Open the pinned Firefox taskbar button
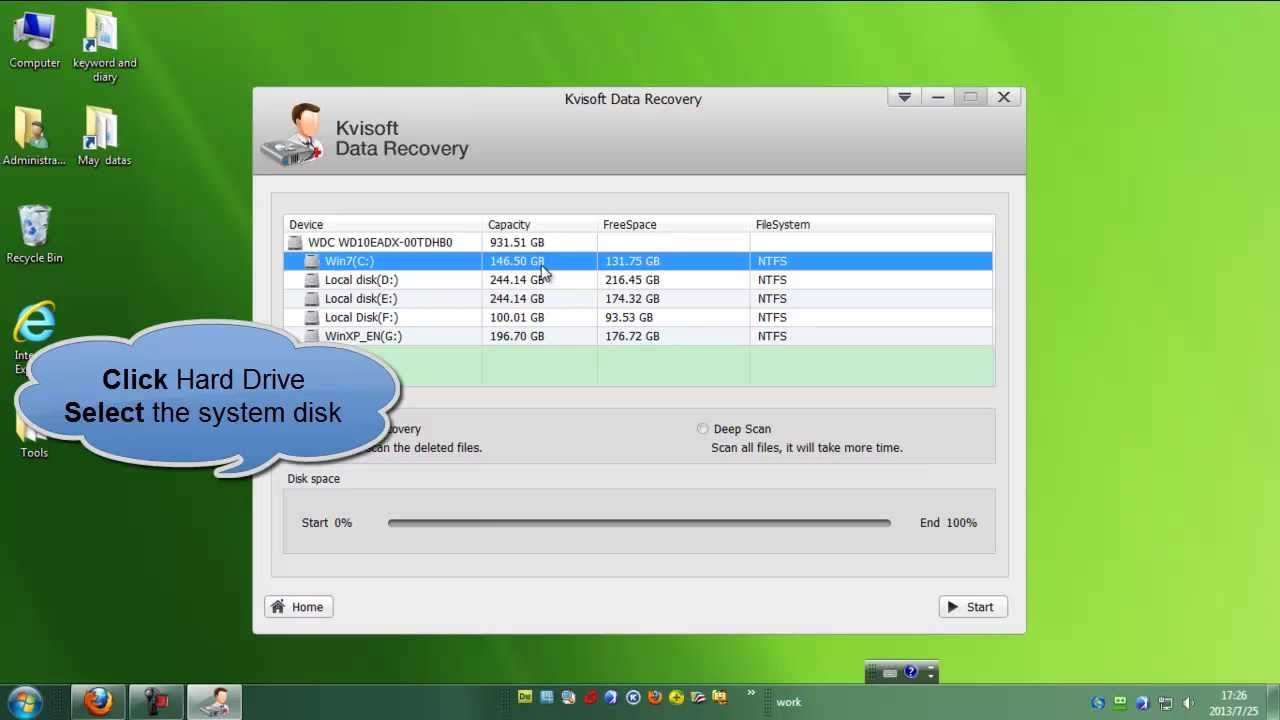This screenshot has height=720, width=1280. pyautogui.click(x=98, y=702)
